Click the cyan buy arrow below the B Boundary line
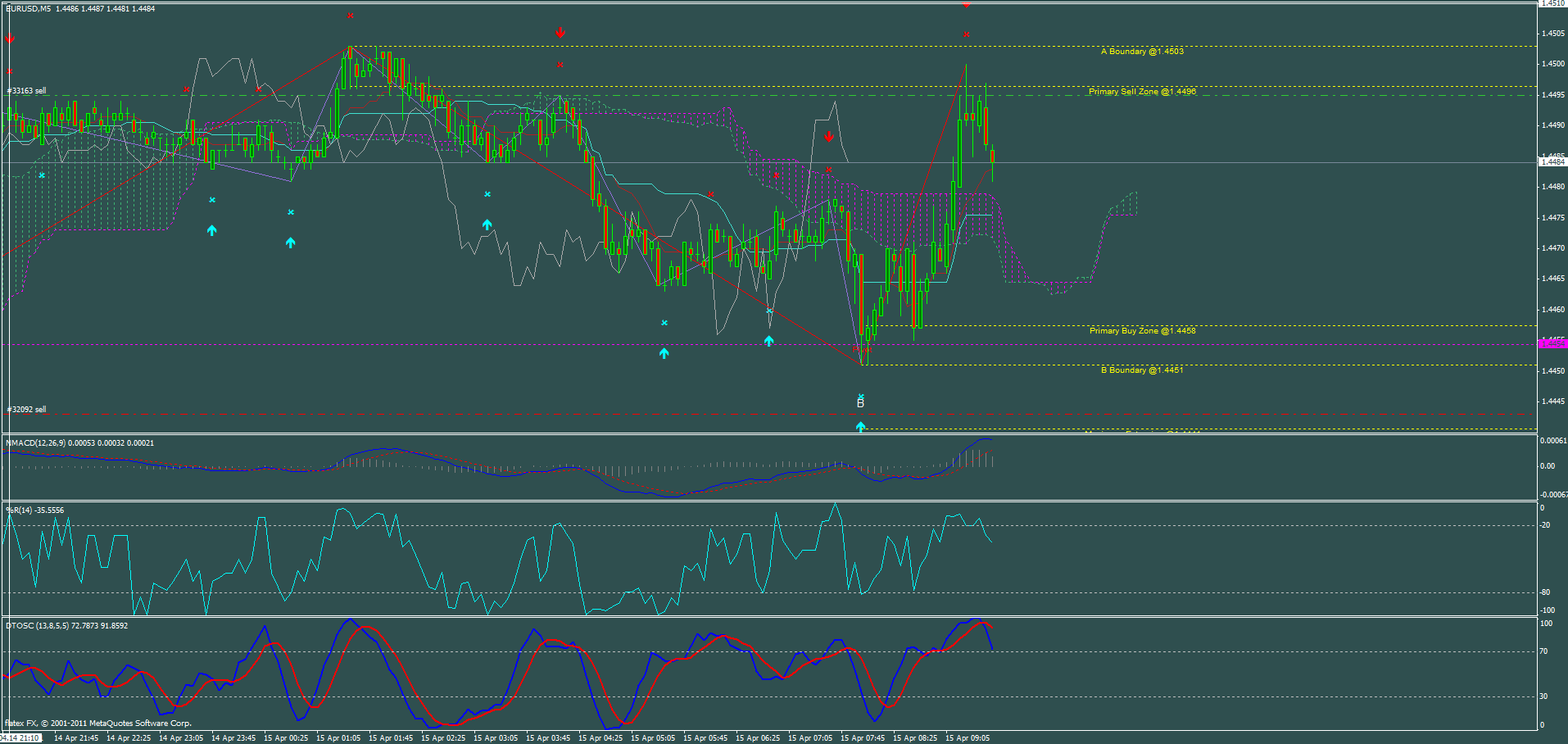This screenshot has height=744, width=1568. (x=860, y=425)
